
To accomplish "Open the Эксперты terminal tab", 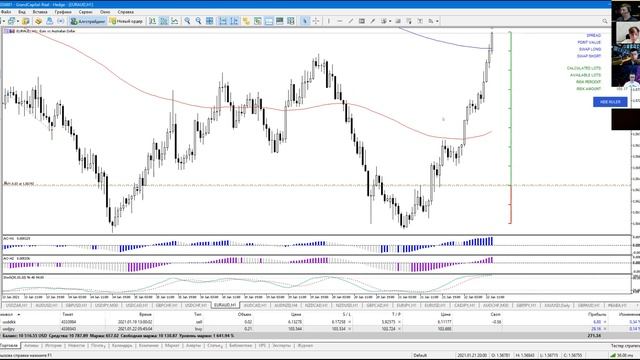I will pyautogui.click(x=282, y=346).
